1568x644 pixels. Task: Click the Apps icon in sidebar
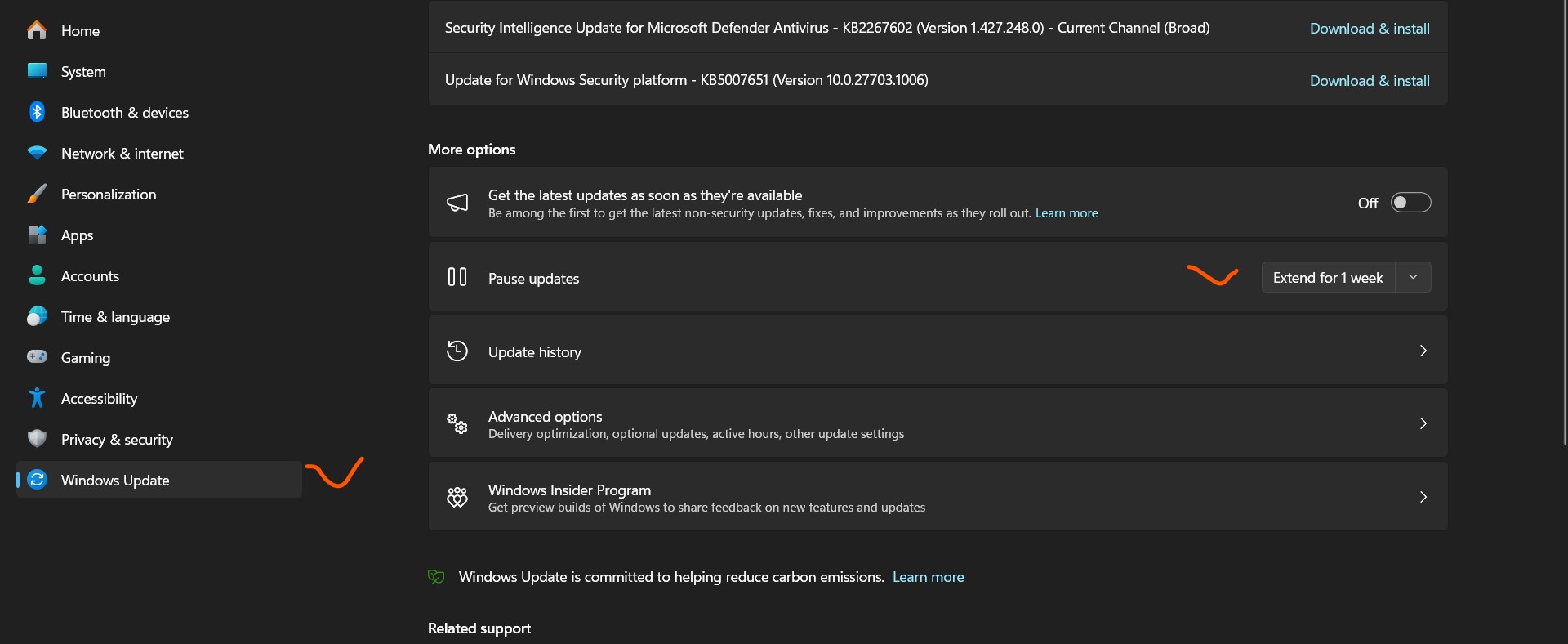click(x=37, y=235)
